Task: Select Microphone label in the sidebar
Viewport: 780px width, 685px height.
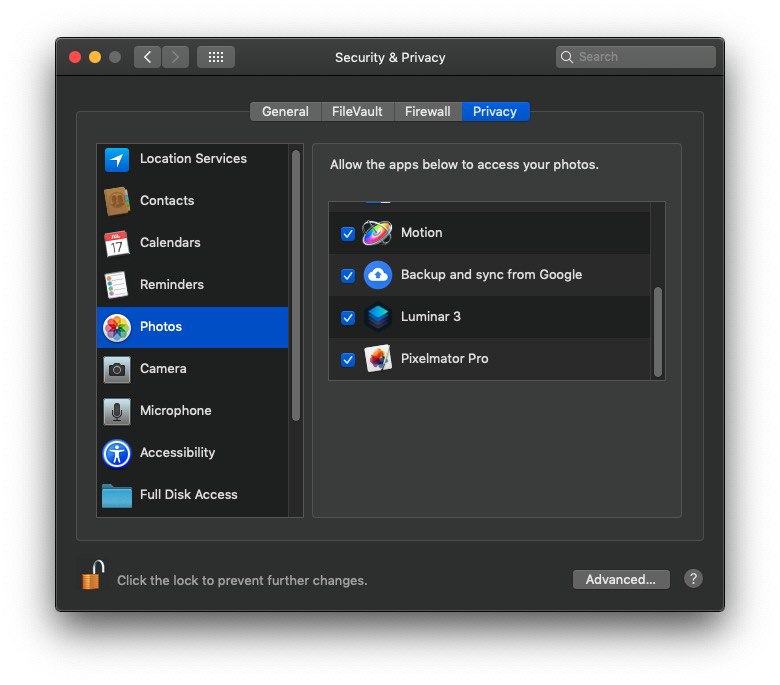Action: point(176,411)
